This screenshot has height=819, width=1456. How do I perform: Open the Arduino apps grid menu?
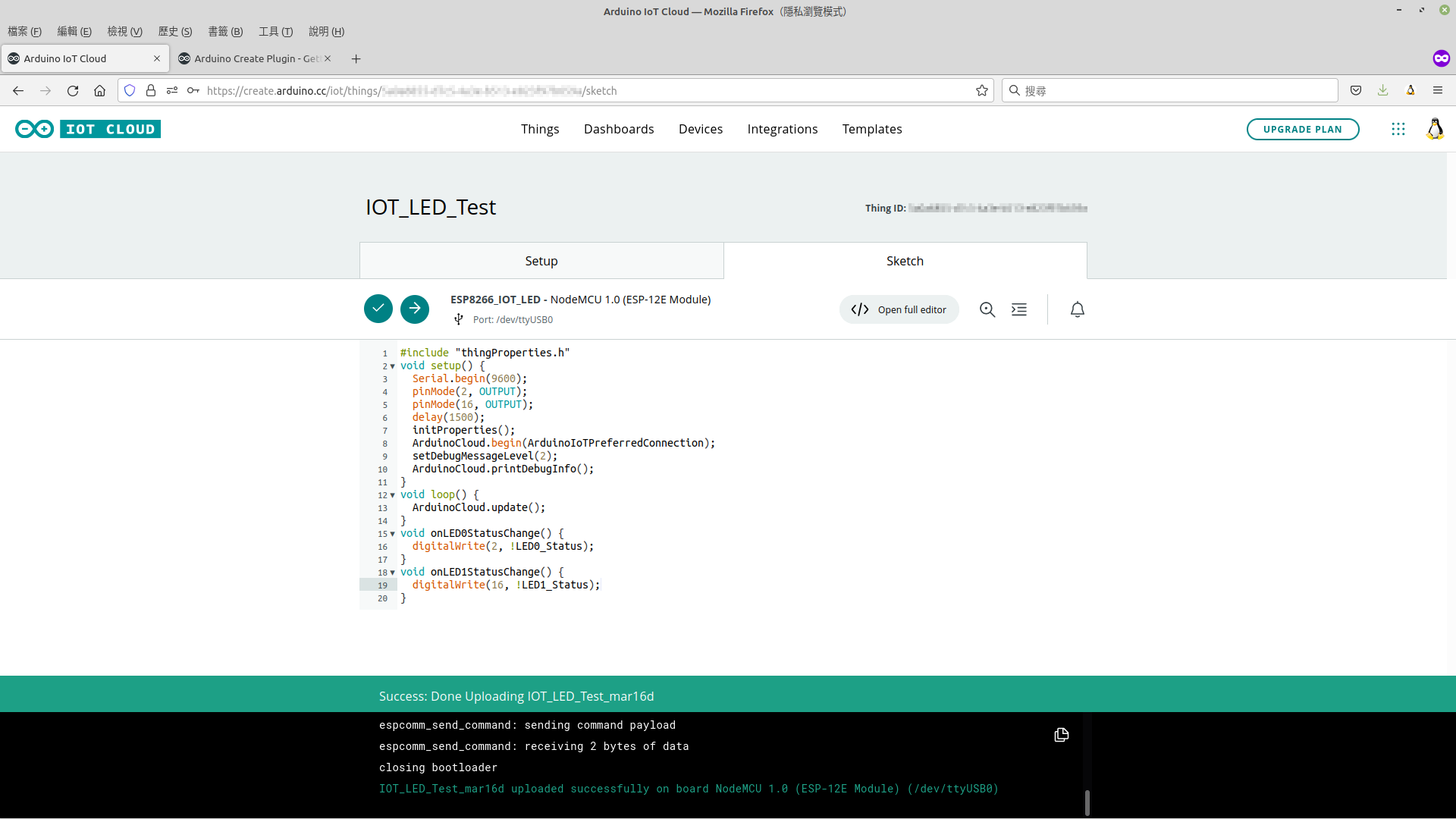(1398, 129)
